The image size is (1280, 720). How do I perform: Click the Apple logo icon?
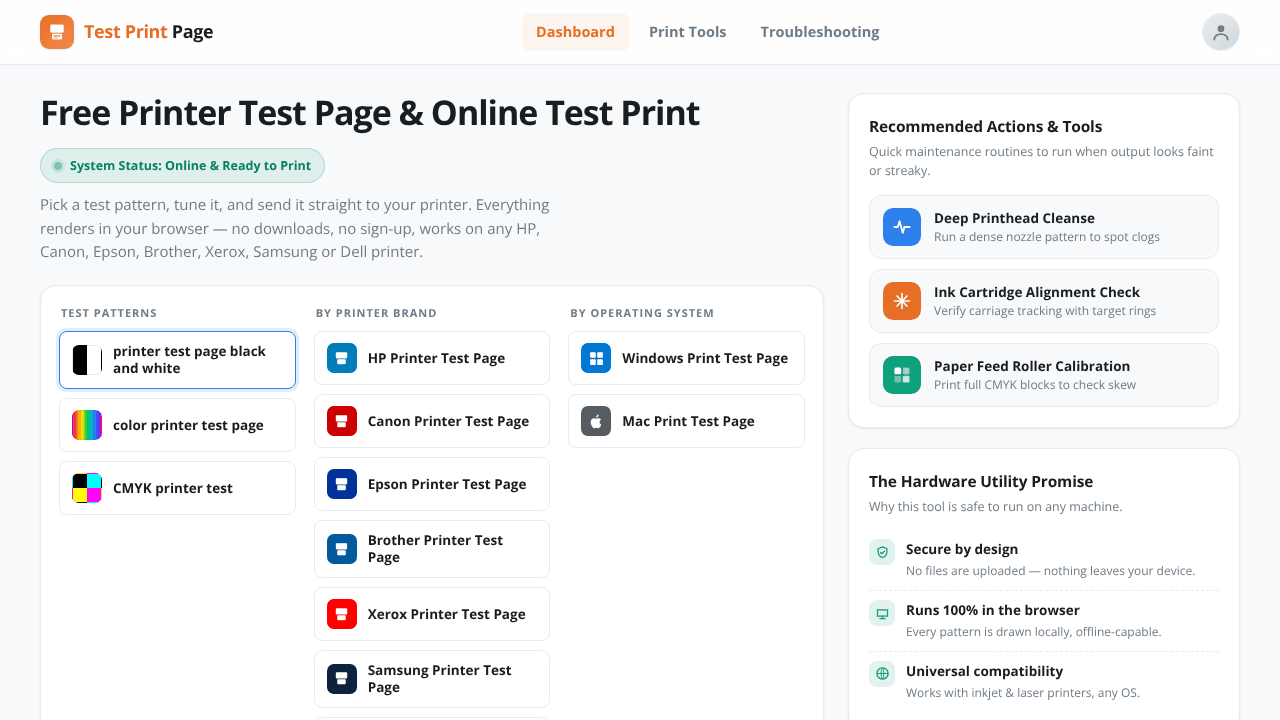point(596,421)
